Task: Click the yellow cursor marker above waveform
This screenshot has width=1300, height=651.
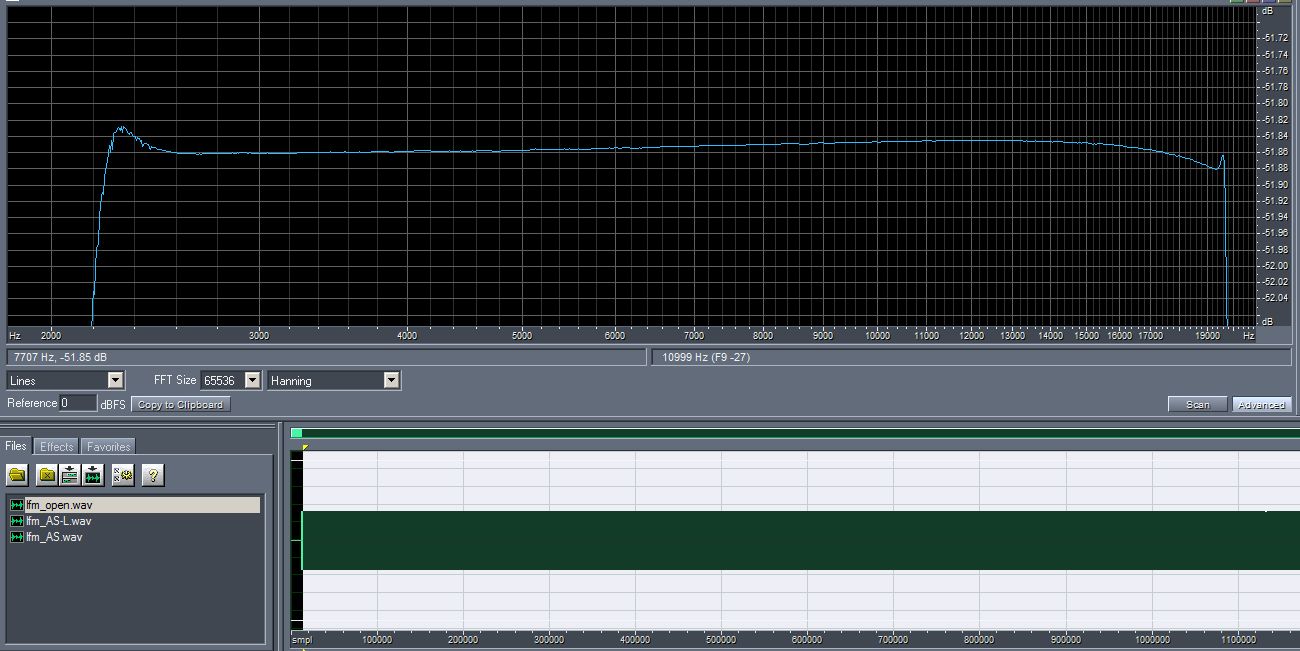Action: [x=305, y=446]
